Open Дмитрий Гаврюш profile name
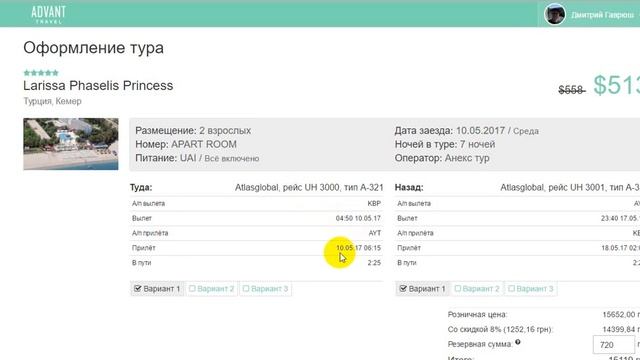 click(602, 15)
